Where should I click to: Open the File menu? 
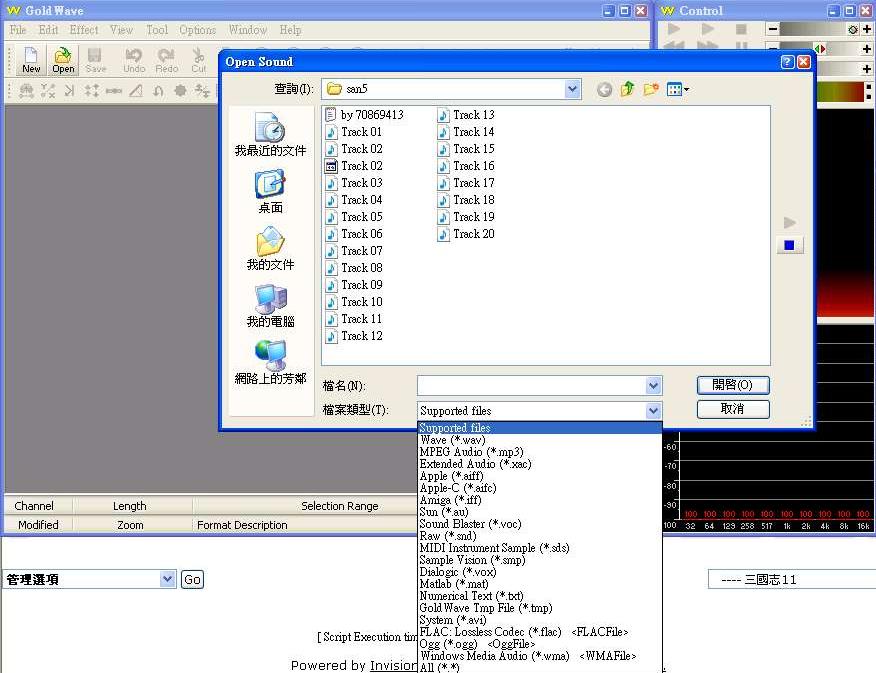17,30
